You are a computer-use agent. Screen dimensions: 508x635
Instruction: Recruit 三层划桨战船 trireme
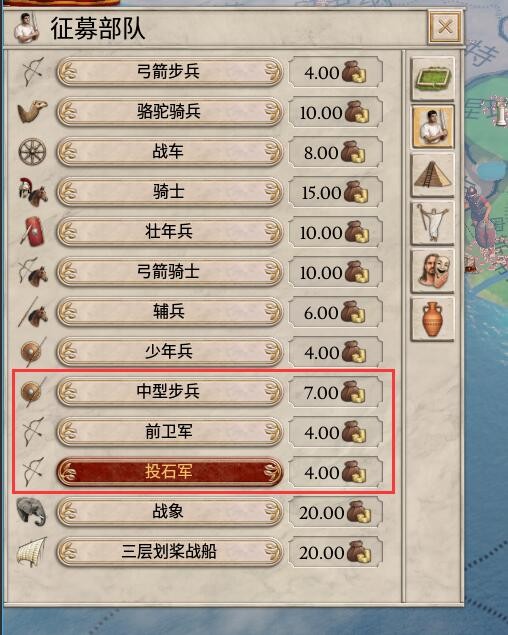(x=169, y=552)
